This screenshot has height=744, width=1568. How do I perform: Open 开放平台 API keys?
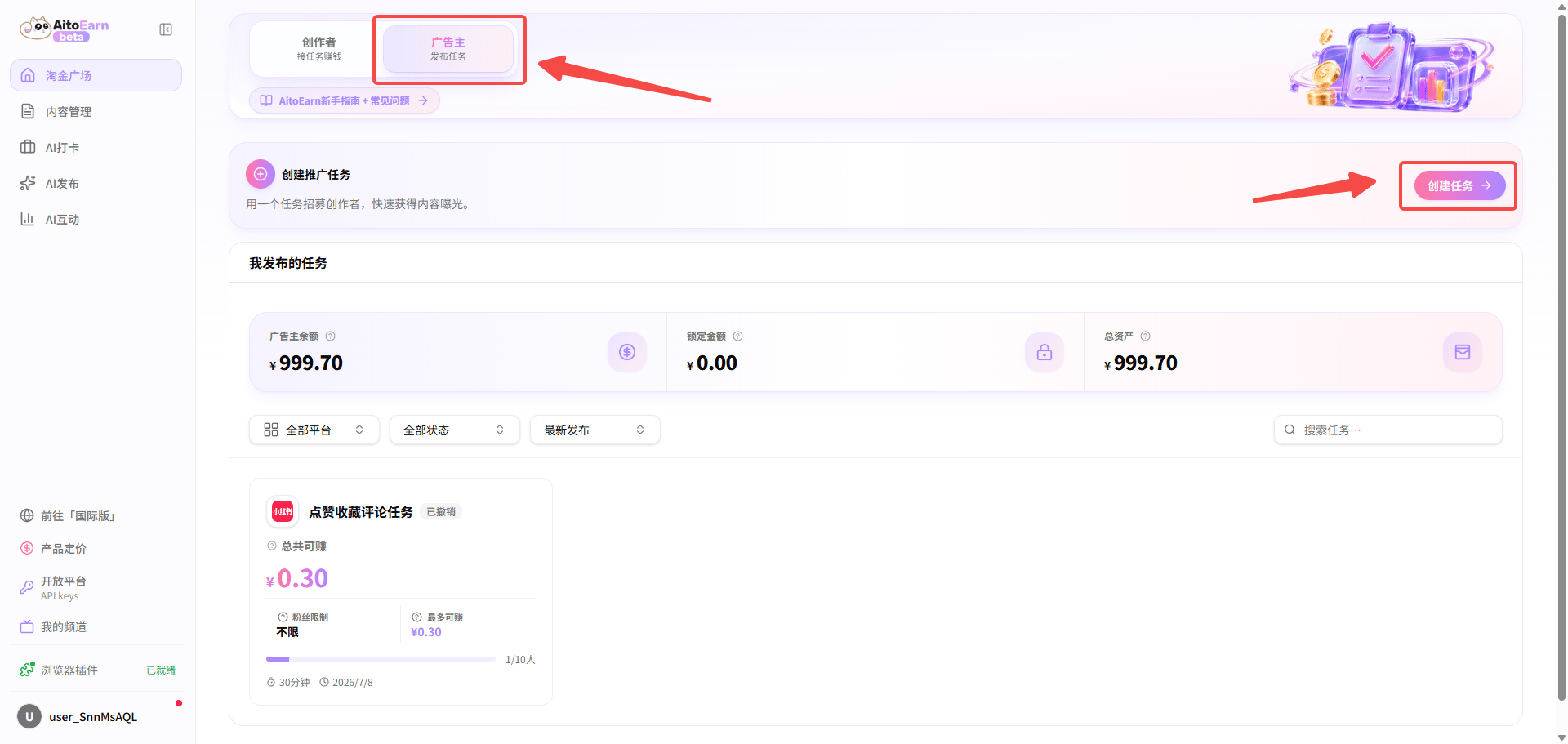[x=96, y=587]
